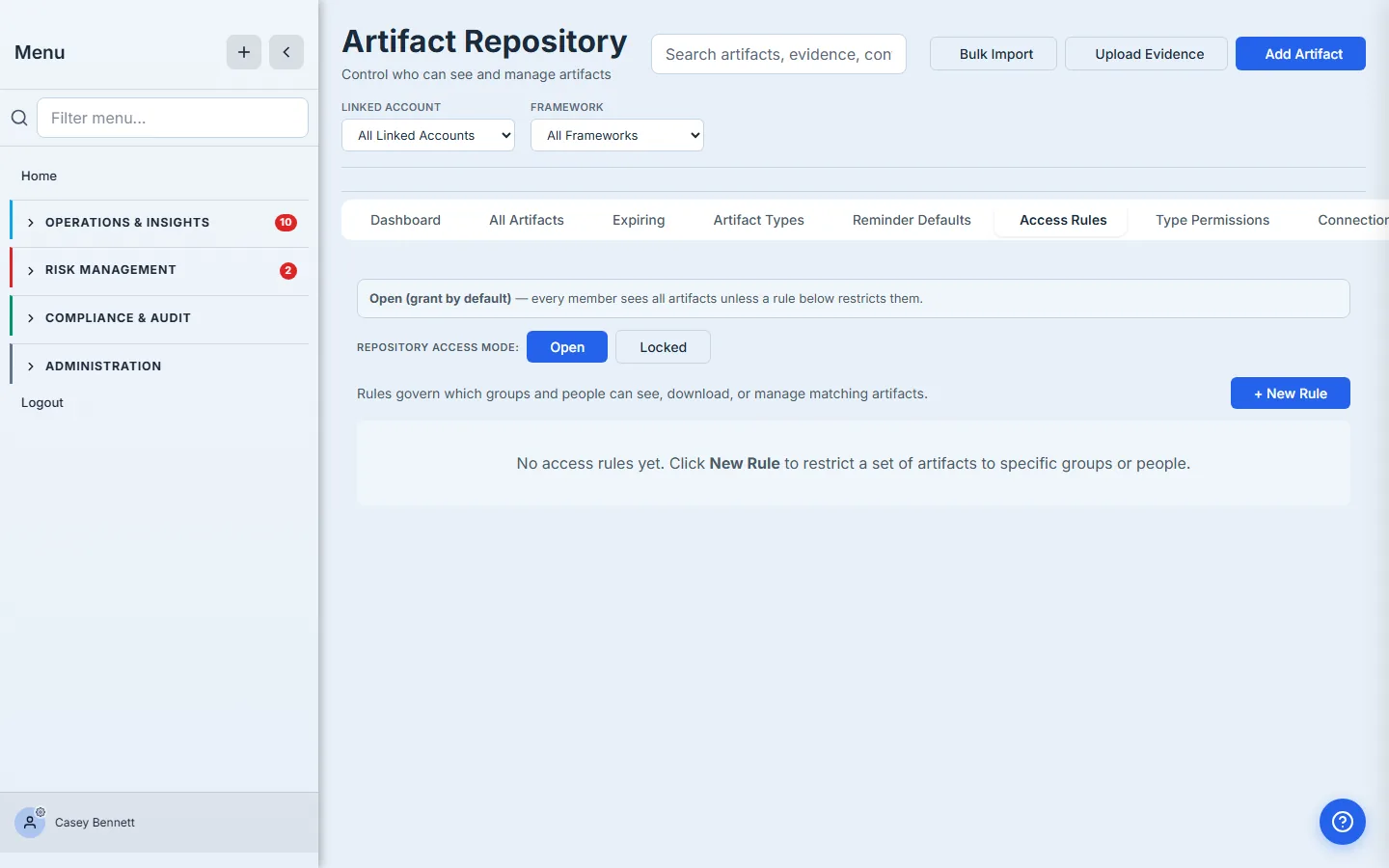Click the magnifier icon beside Filter menu
Viewport: 1389px width, 868px height.
click(19, 118)
